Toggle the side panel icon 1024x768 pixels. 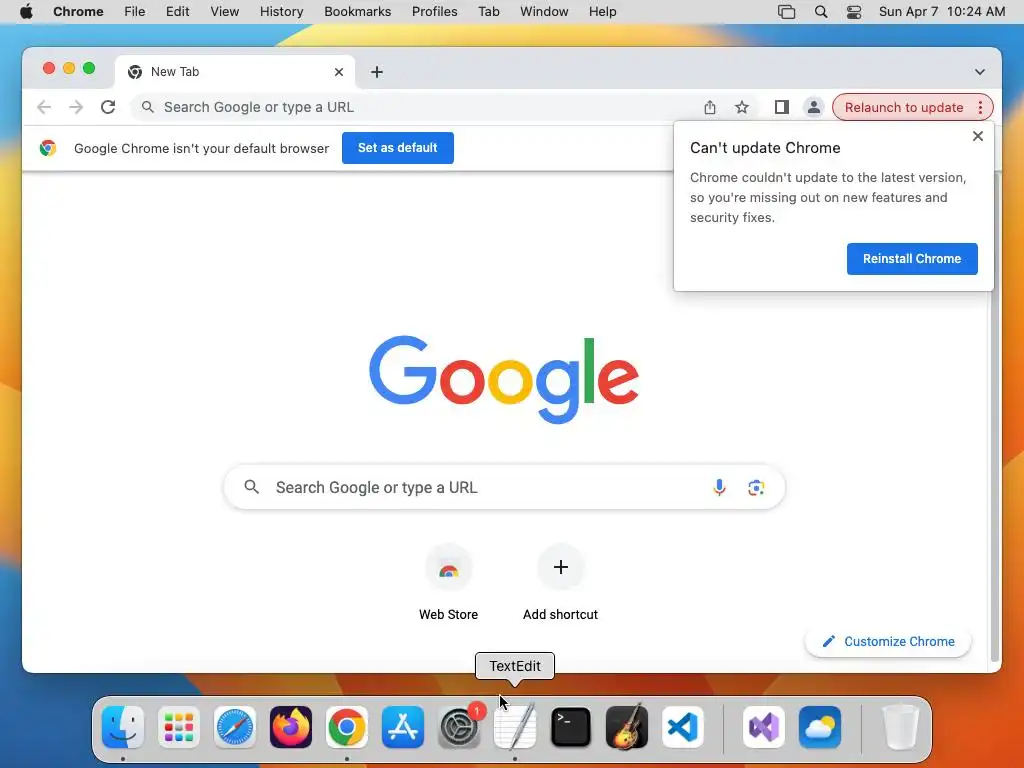click(x=781, y=107)
